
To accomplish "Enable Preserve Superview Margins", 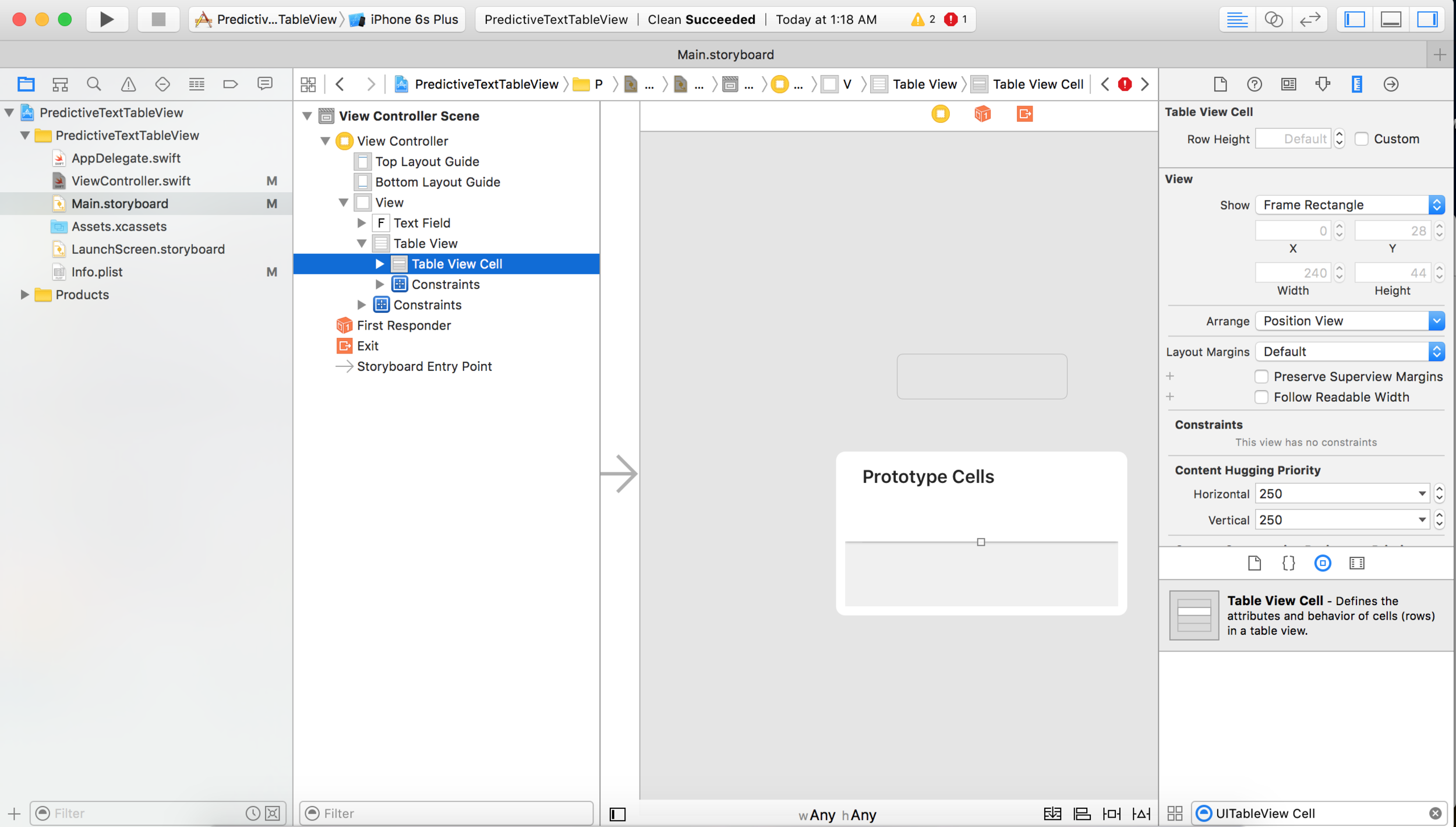I will point(1261,377).
